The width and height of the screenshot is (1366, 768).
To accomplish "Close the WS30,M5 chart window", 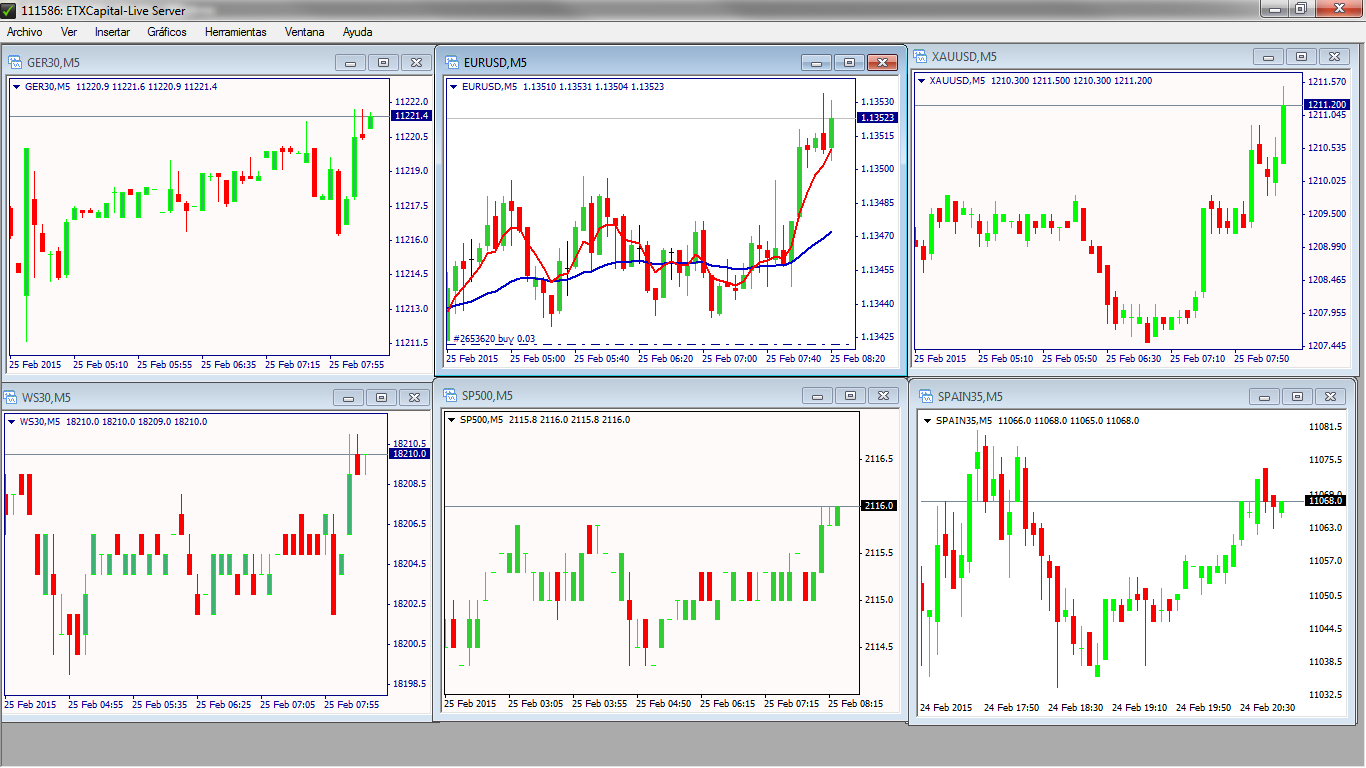I will (414, 397).
